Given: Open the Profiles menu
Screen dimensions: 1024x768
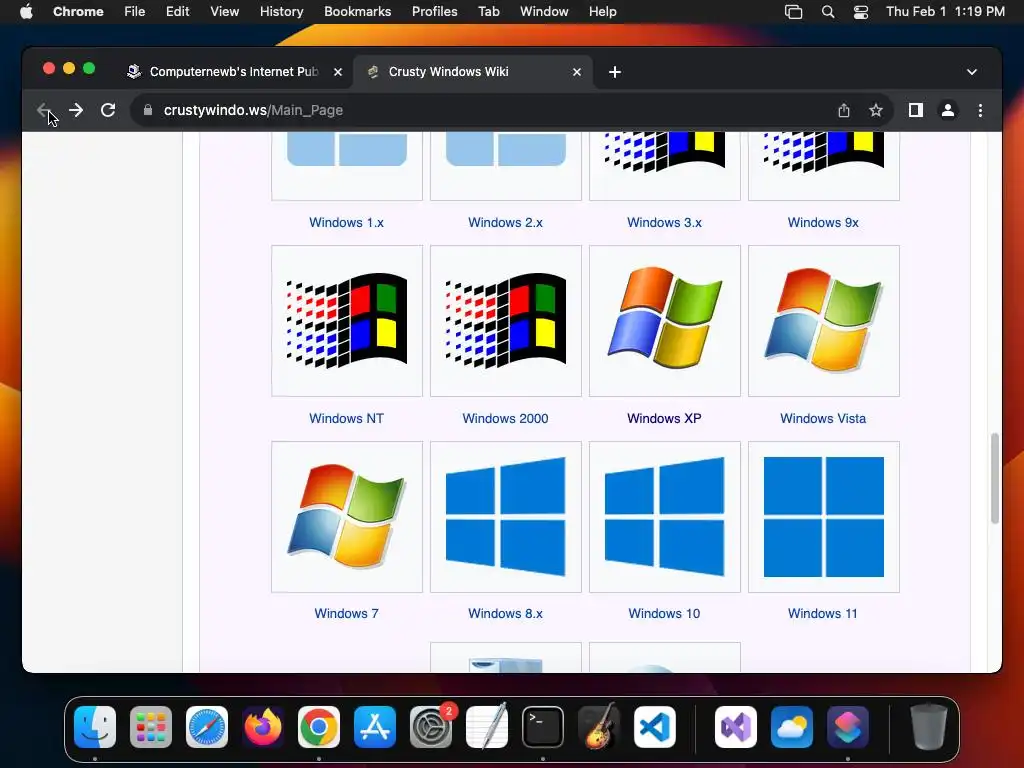Looking at the screenshot, I should click(x=434, y=12).
